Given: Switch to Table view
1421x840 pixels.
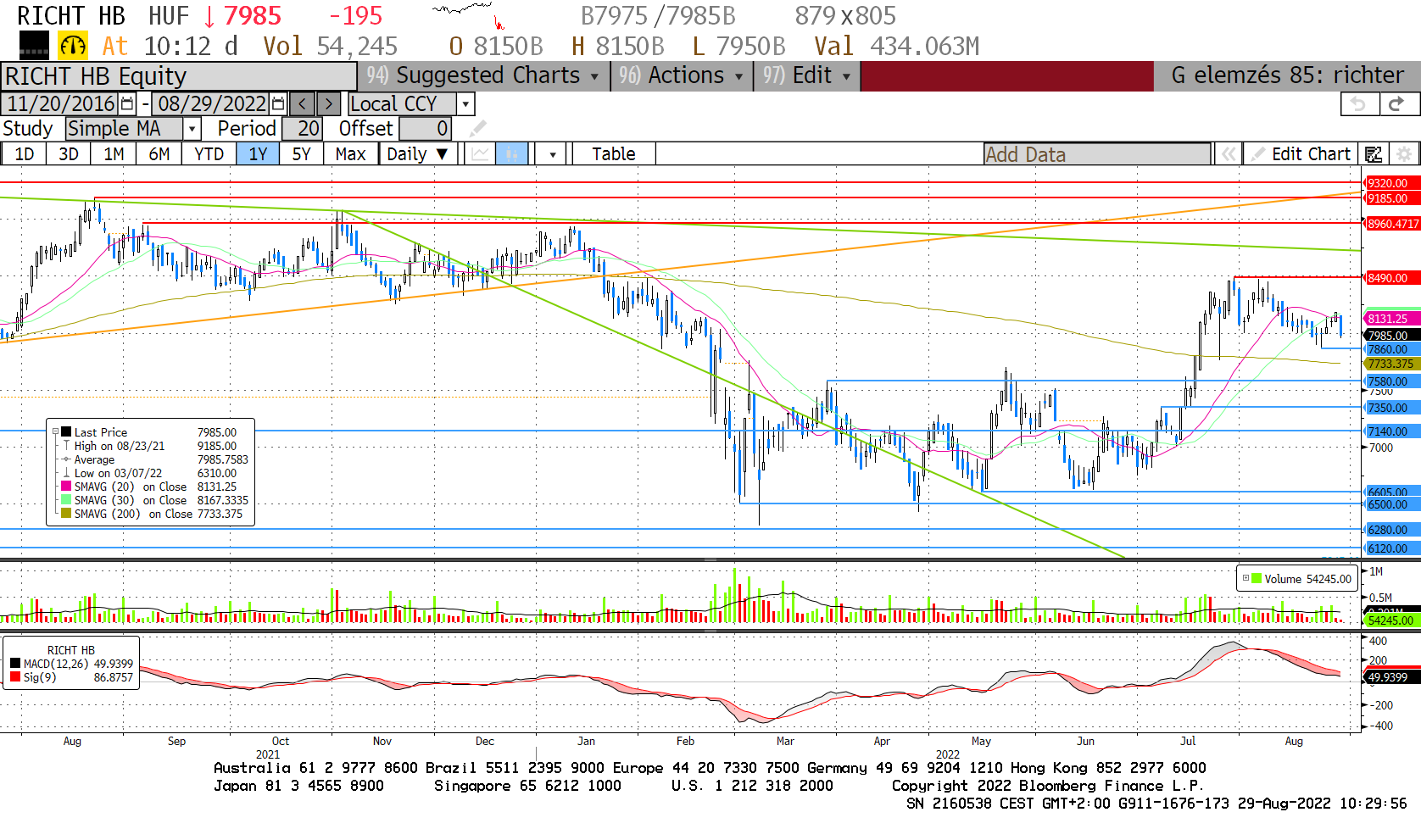Looking at the screenshot, I should pyautogui.click(x=614, y=154).
